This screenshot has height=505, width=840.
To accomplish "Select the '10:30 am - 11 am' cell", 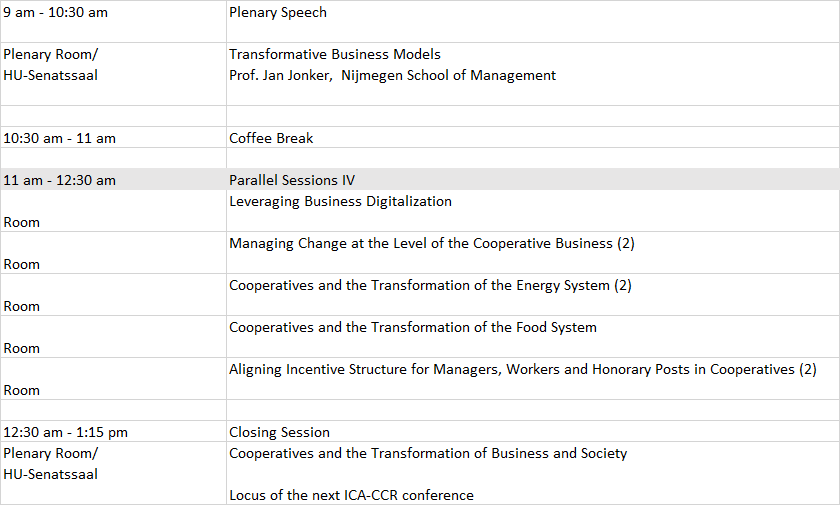I will 60,138.
